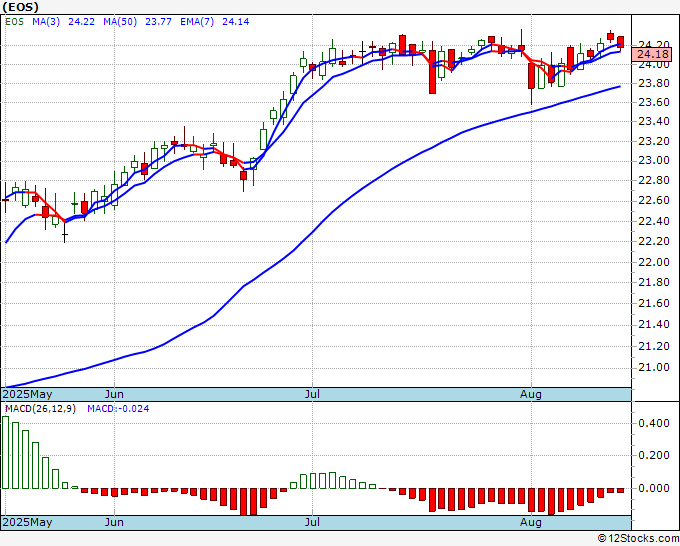Click the 22.20 price axis label
Image resolution: width=680 pixels, height=546 pixels.
point(654,241)
